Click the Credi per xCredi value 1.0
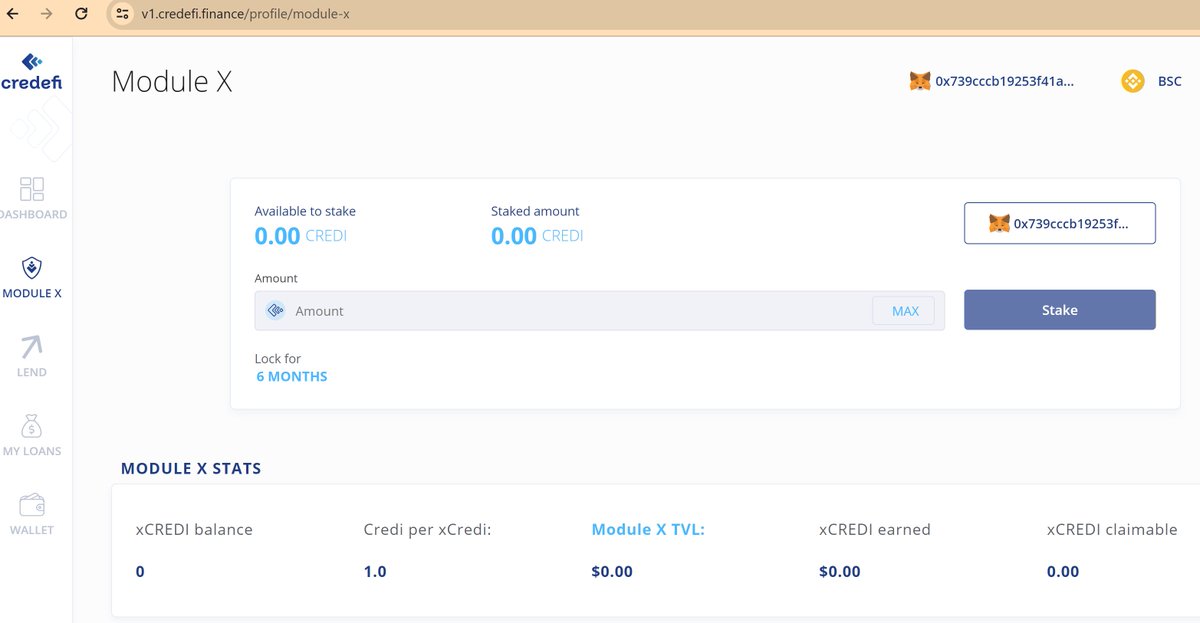 pos(375,572)
